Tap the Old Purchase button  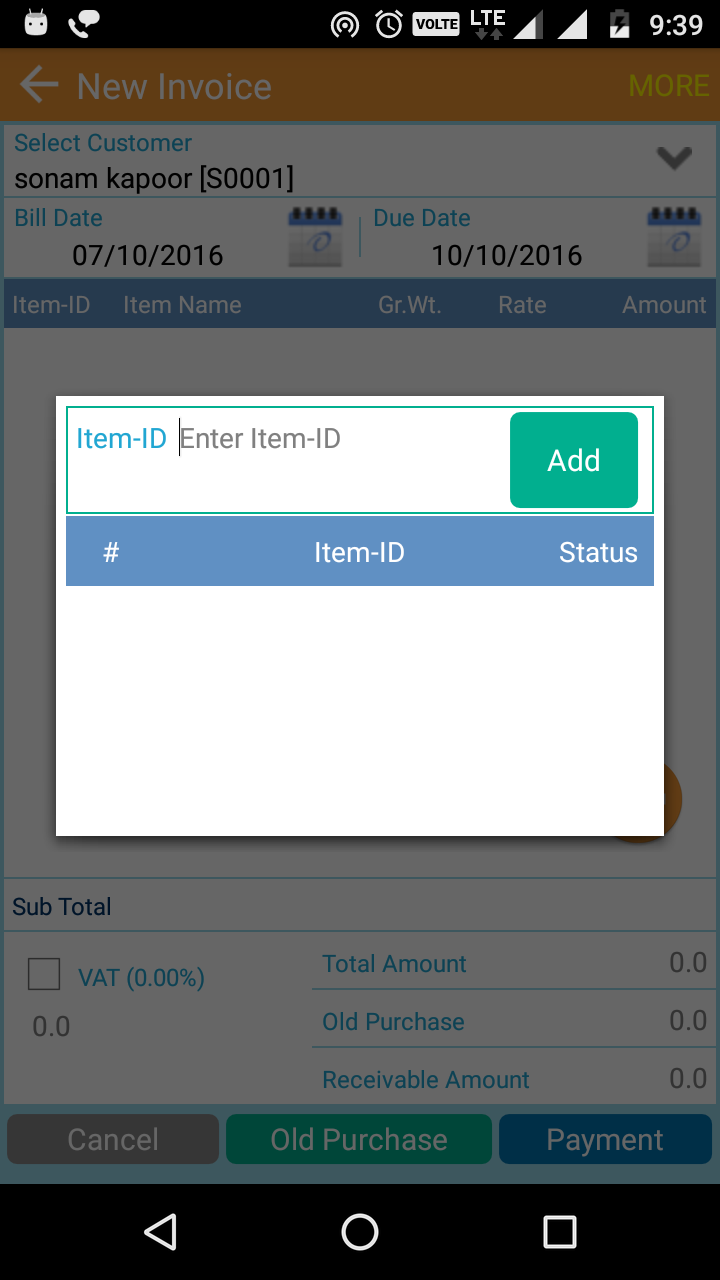pos(359,1139)
